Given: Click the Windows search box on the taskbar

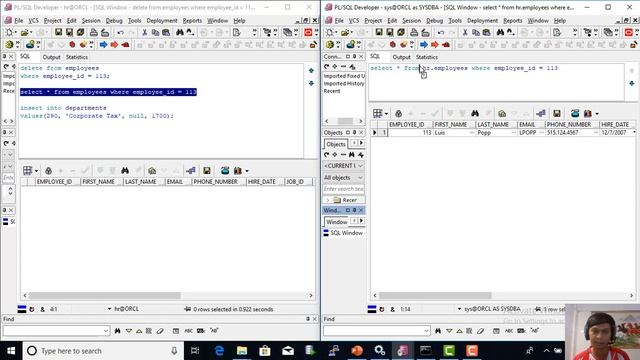Looking at the screenshot, I should click(102, 351).
